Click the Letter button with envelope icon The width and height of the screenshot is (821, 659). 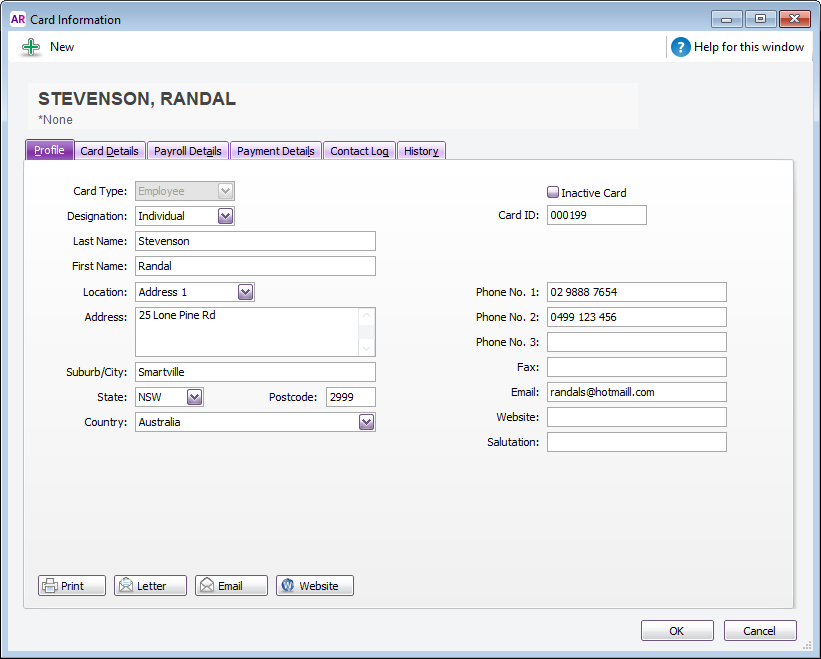(150, 586)
